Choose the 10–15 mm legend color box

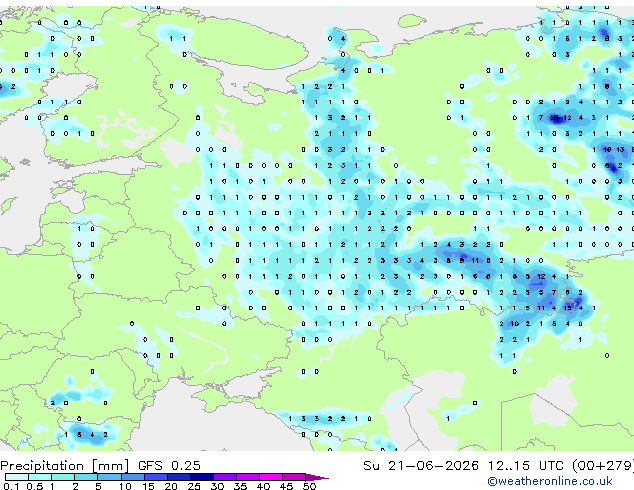[x=132, y=477]
